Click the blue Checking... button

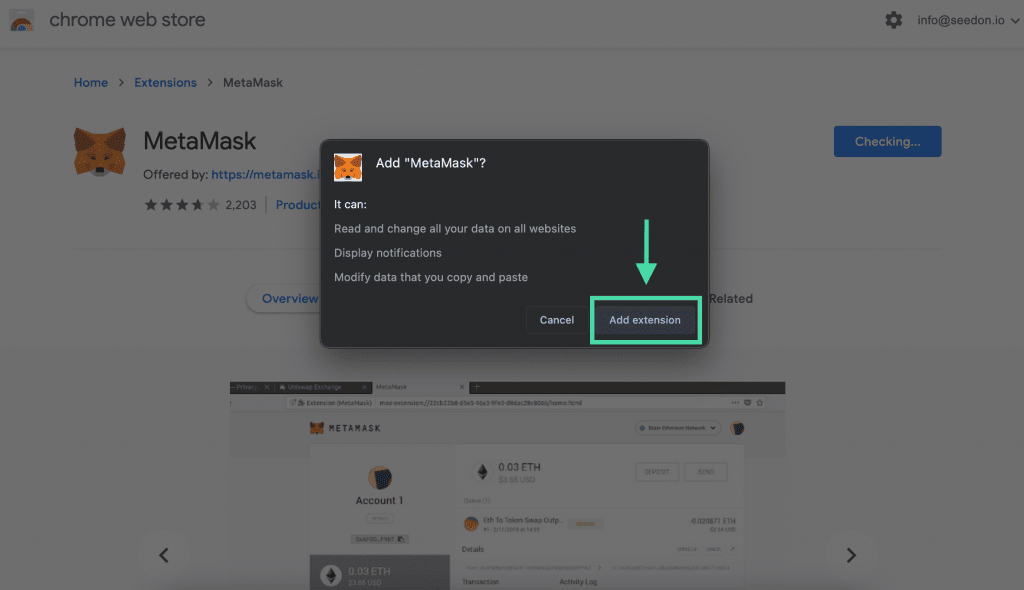(888, 142)
